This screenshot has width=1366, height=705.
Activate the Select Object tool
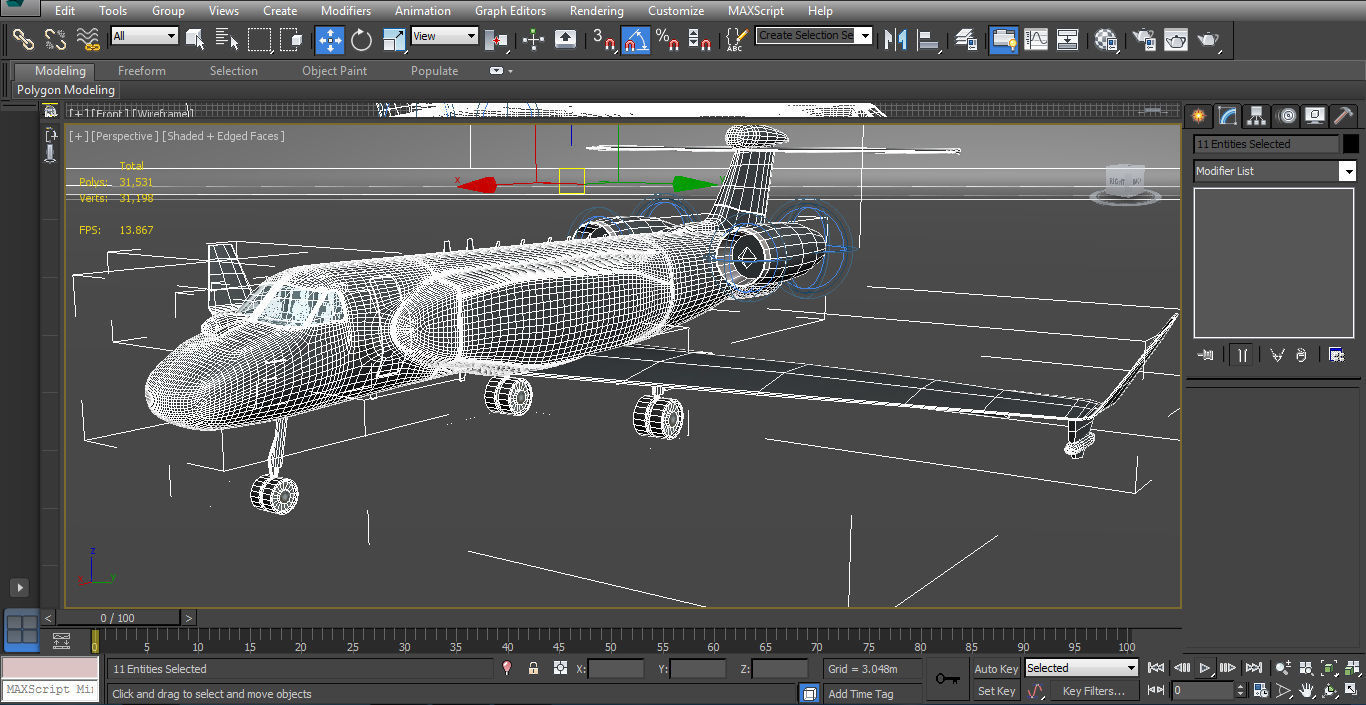click(196, 40)
